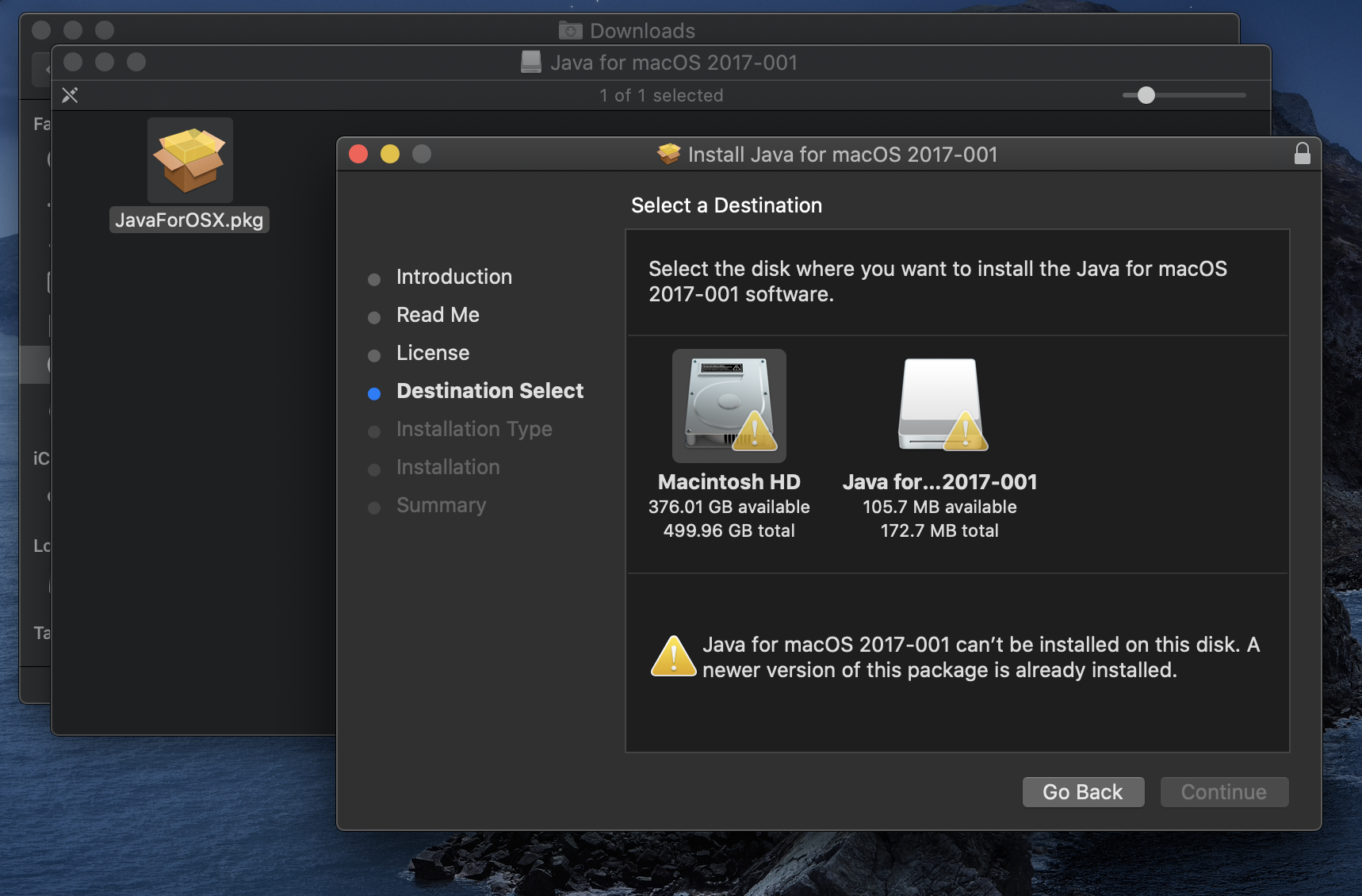Minimize the Install Java installer window
The image size is (1362, 896).
(x=390, y=154)
